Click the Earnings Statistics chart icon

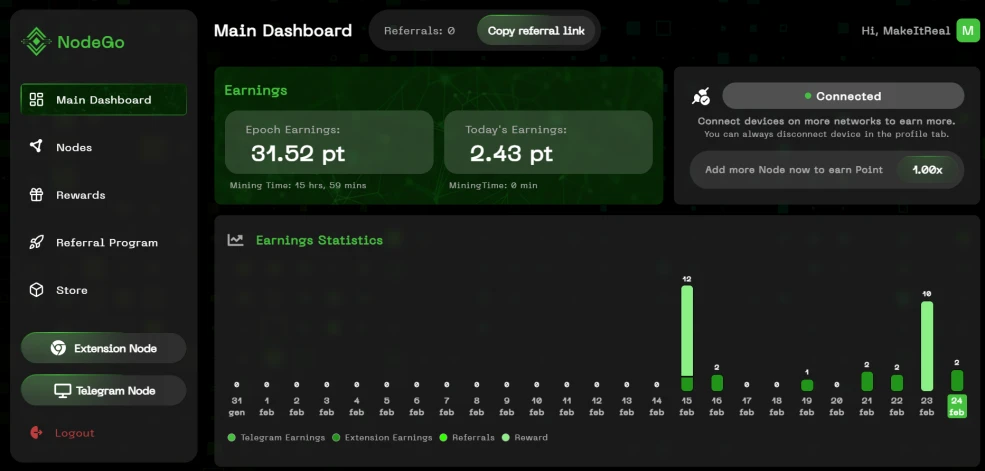[x=236, y=240]
